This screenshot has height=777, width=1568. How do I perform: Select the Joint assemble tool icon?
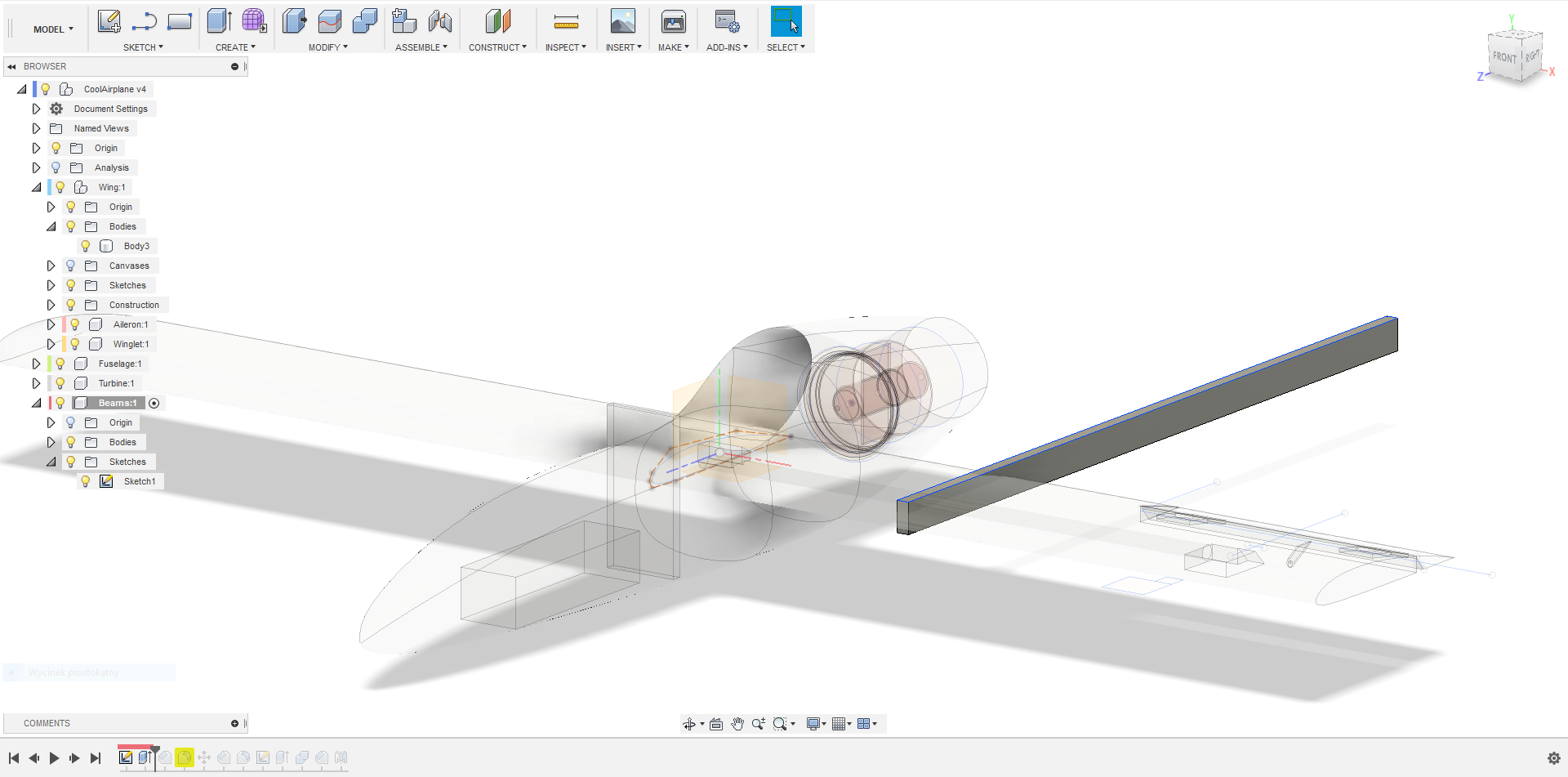pos(439,21)
